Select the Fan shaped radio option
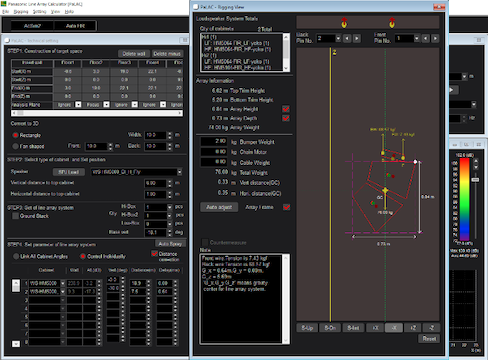Screen dimensions: 488x360 point(15,146)
